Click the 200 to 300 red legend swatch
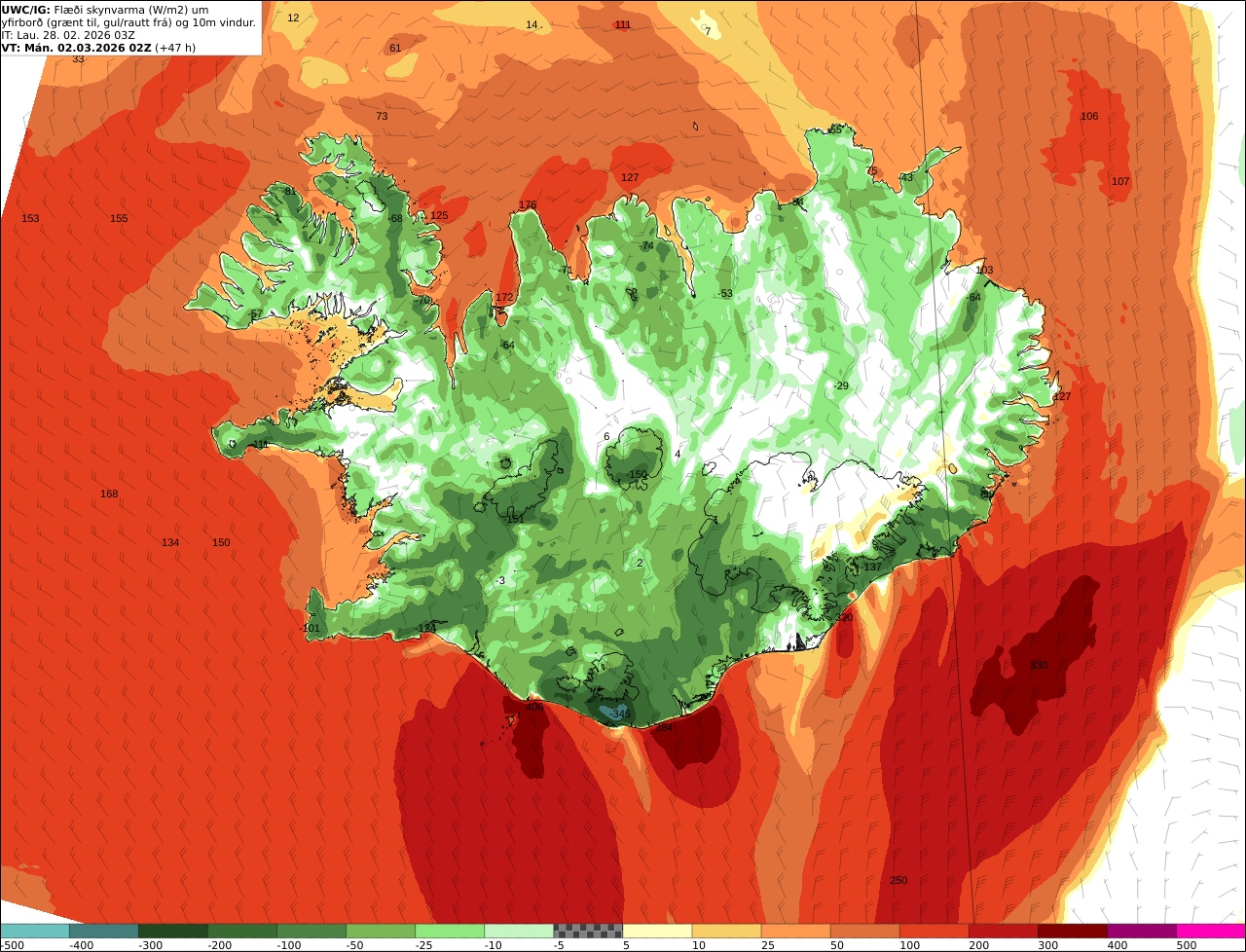The height and width of the screenshot is (952, 1246). pos(1003,931)
